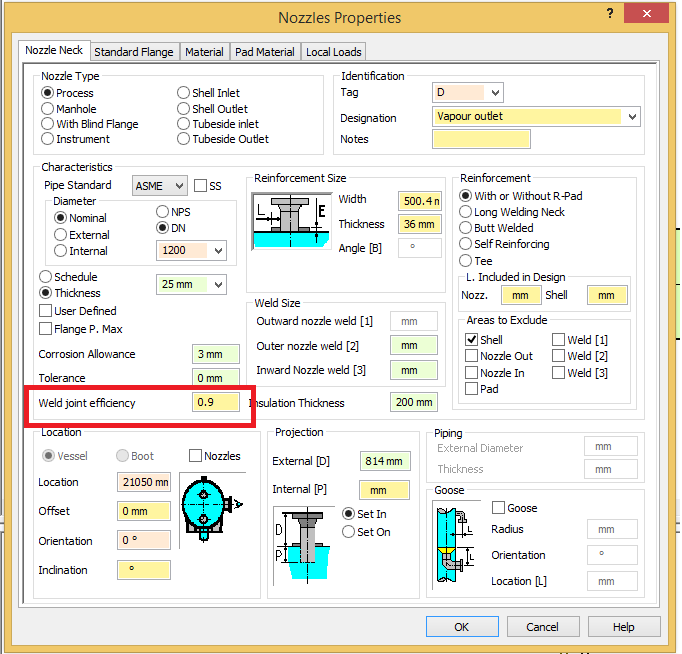Check the Flange P. Max option
This screenshot has width=682, height=654.
(46, 328)
